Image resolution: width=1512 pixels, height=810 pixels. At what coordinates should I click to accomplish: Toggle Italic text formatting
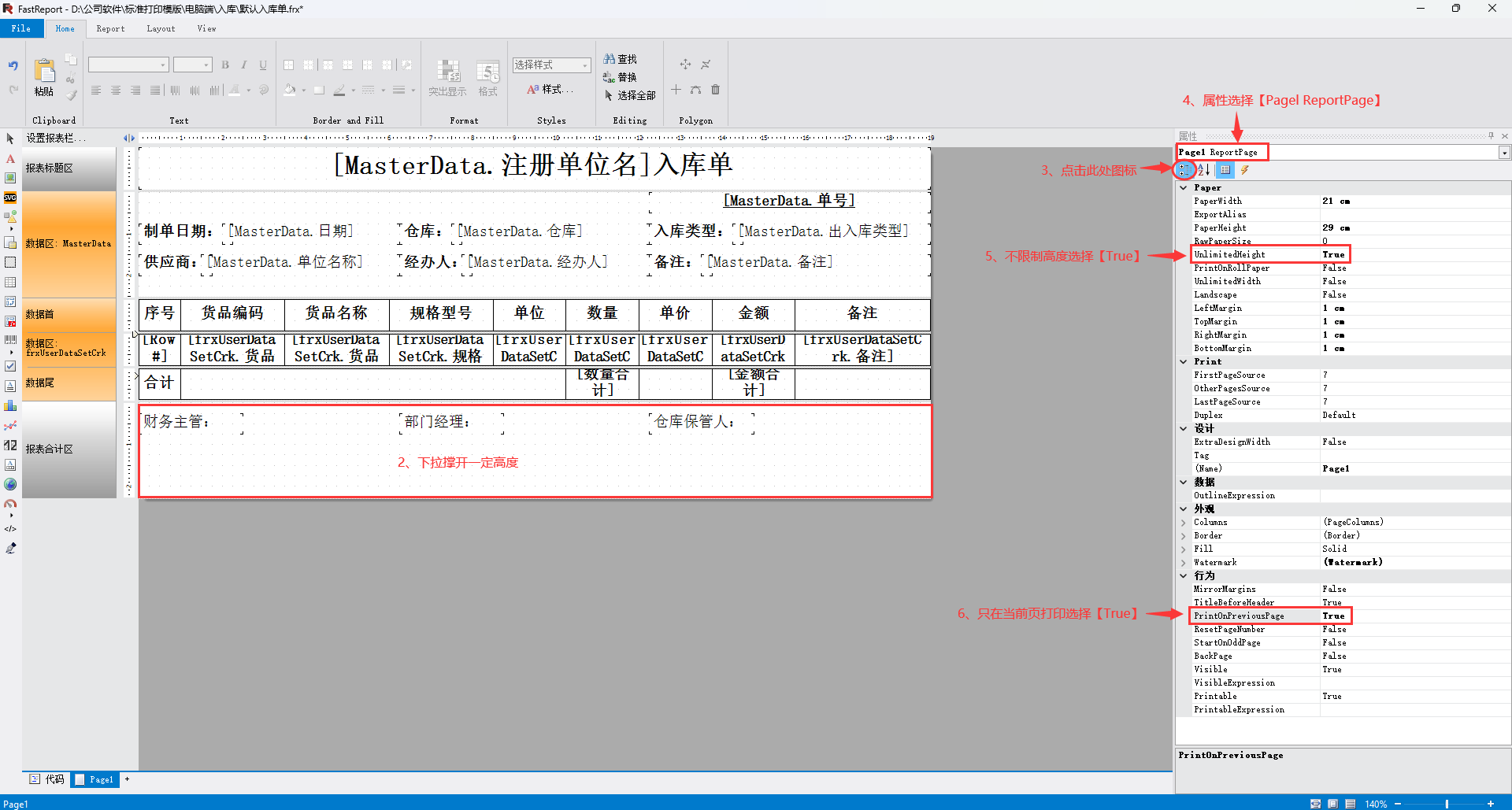[x=244, y=65]
